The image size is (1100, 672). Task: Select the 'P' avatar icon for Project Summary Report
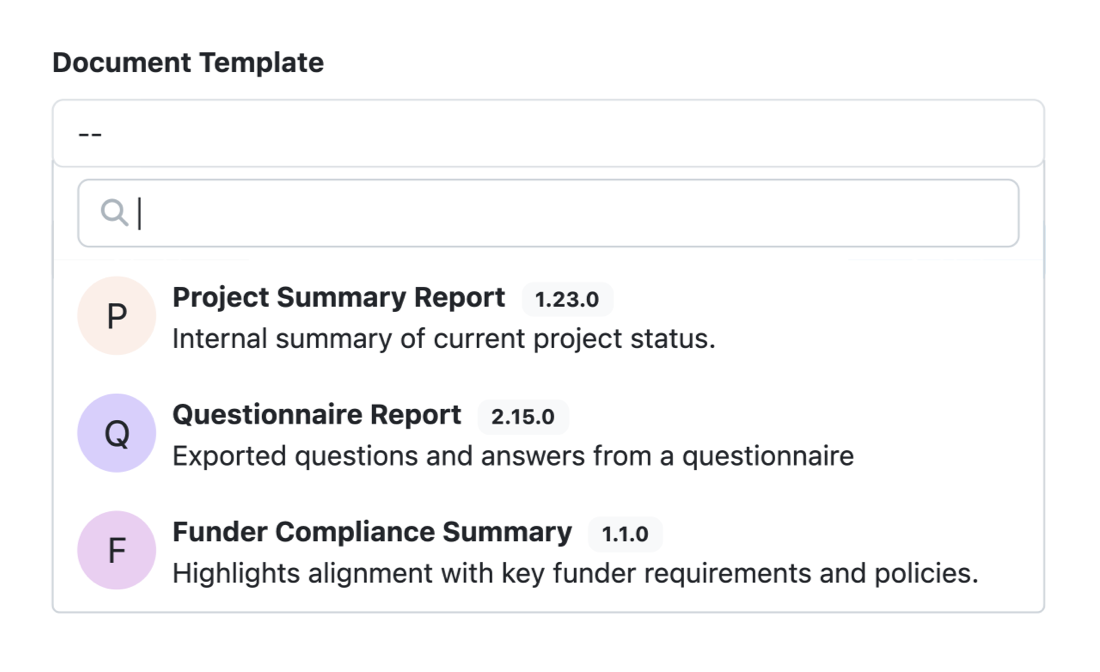coord(116,316)
